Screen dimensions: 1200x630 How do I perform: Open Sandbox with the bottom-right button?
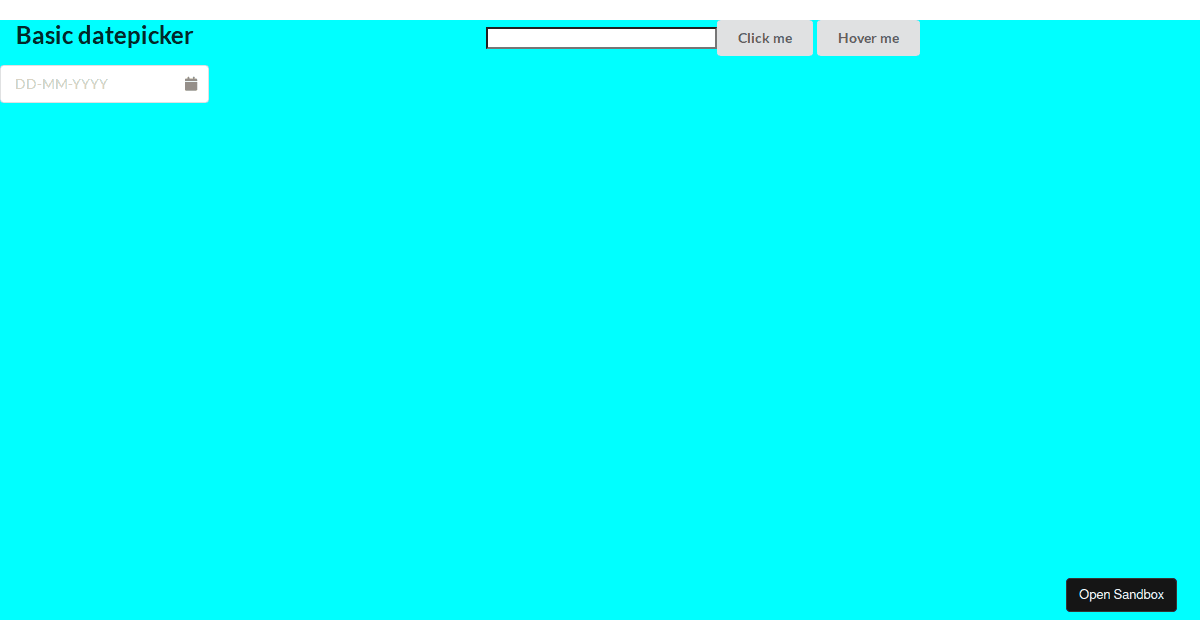coord(1121,594)
